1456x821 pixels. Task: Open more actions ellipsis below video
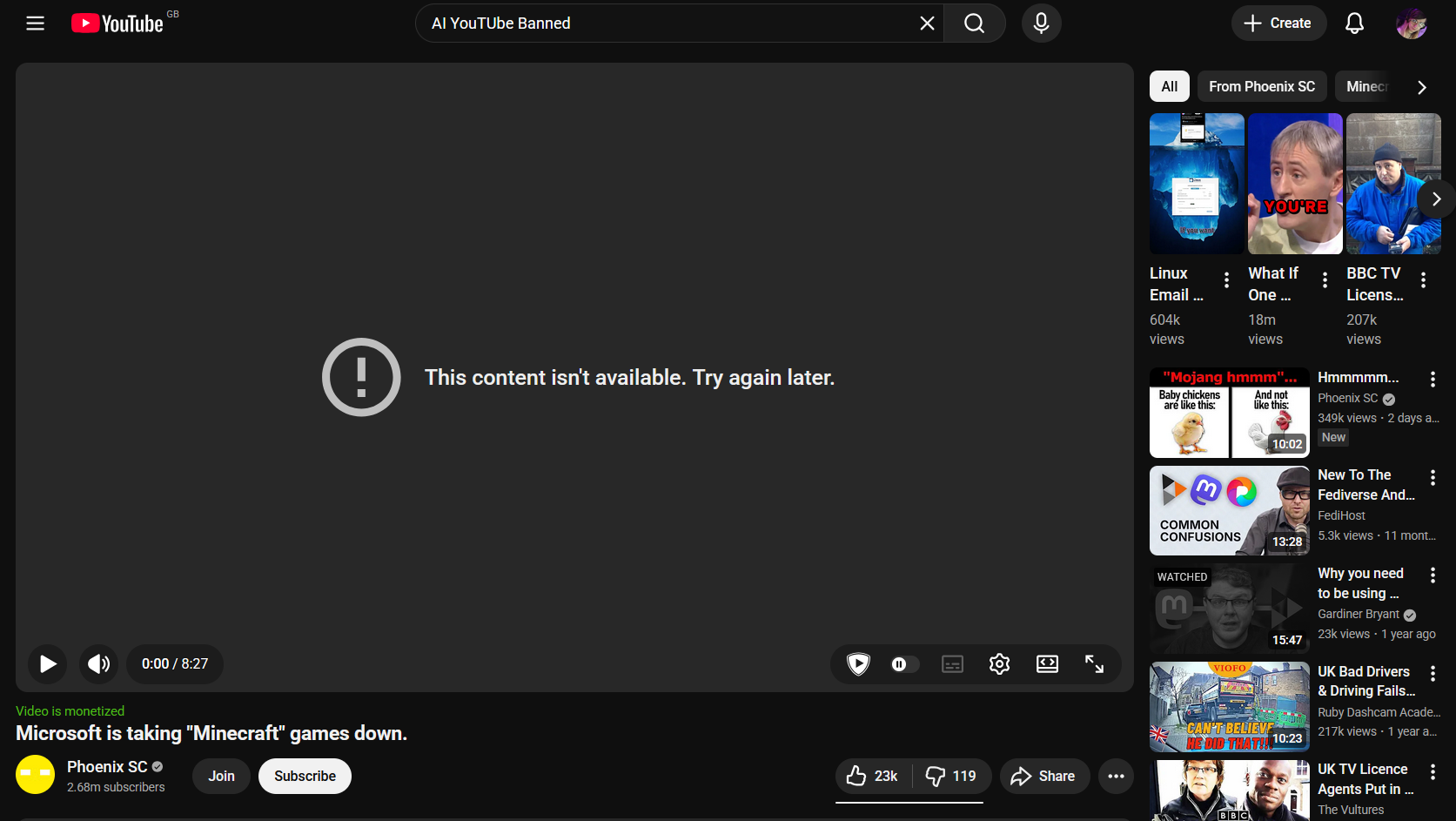[1116, 776]
